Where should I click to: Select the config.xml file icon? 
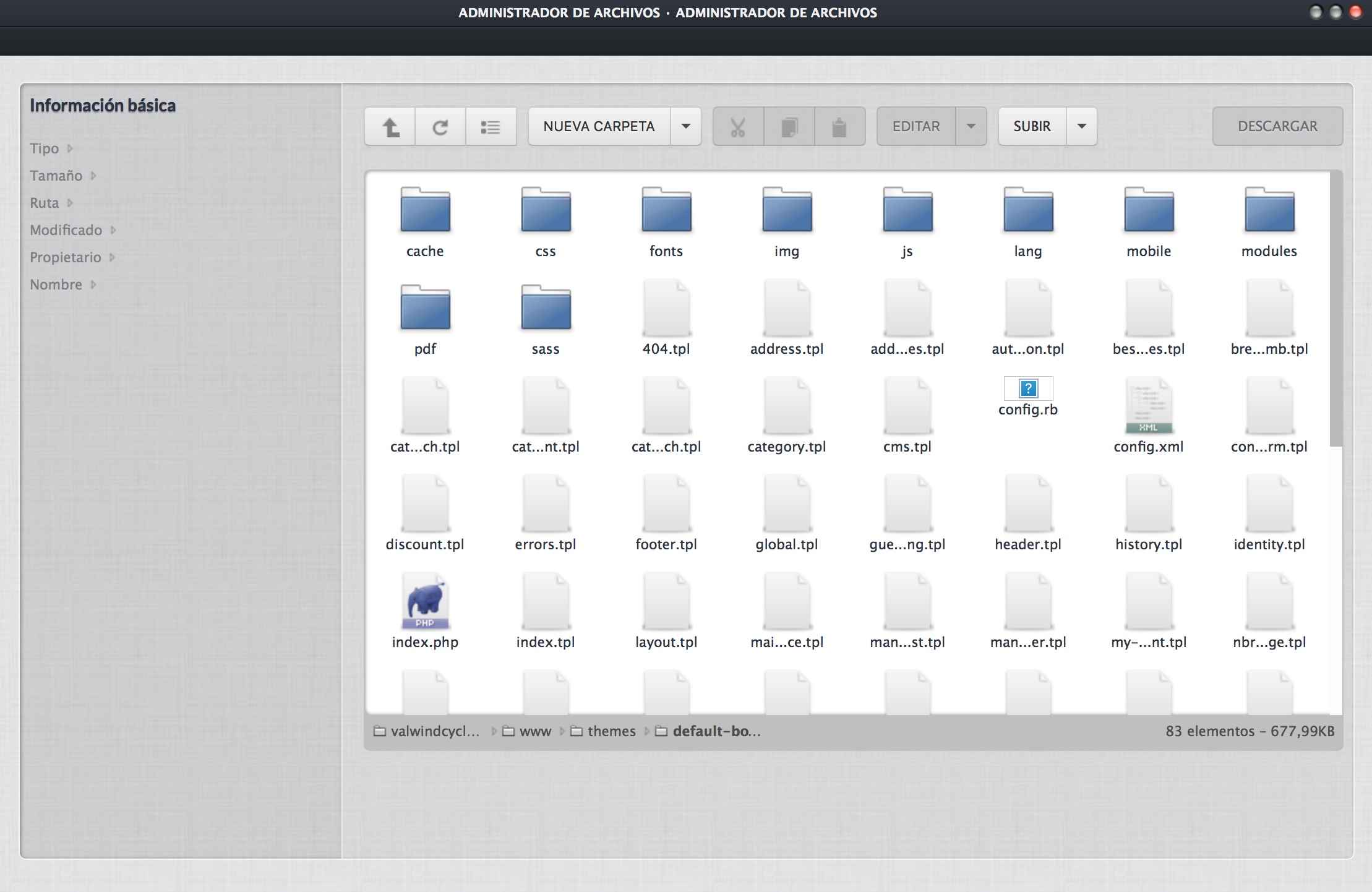pos(1149,406)
